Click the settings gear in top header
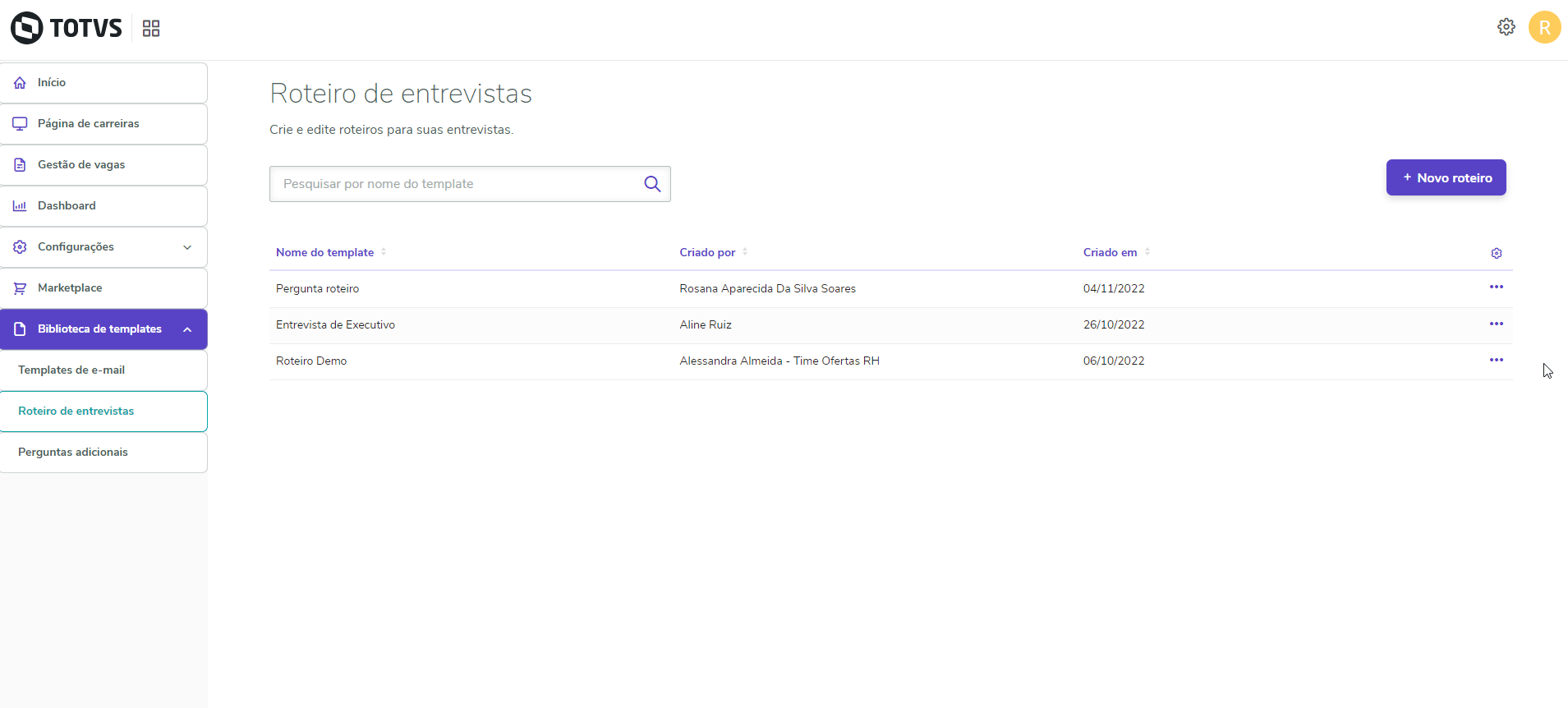The height and width of the screenshot is (708, 1568). pos(1506,27)
